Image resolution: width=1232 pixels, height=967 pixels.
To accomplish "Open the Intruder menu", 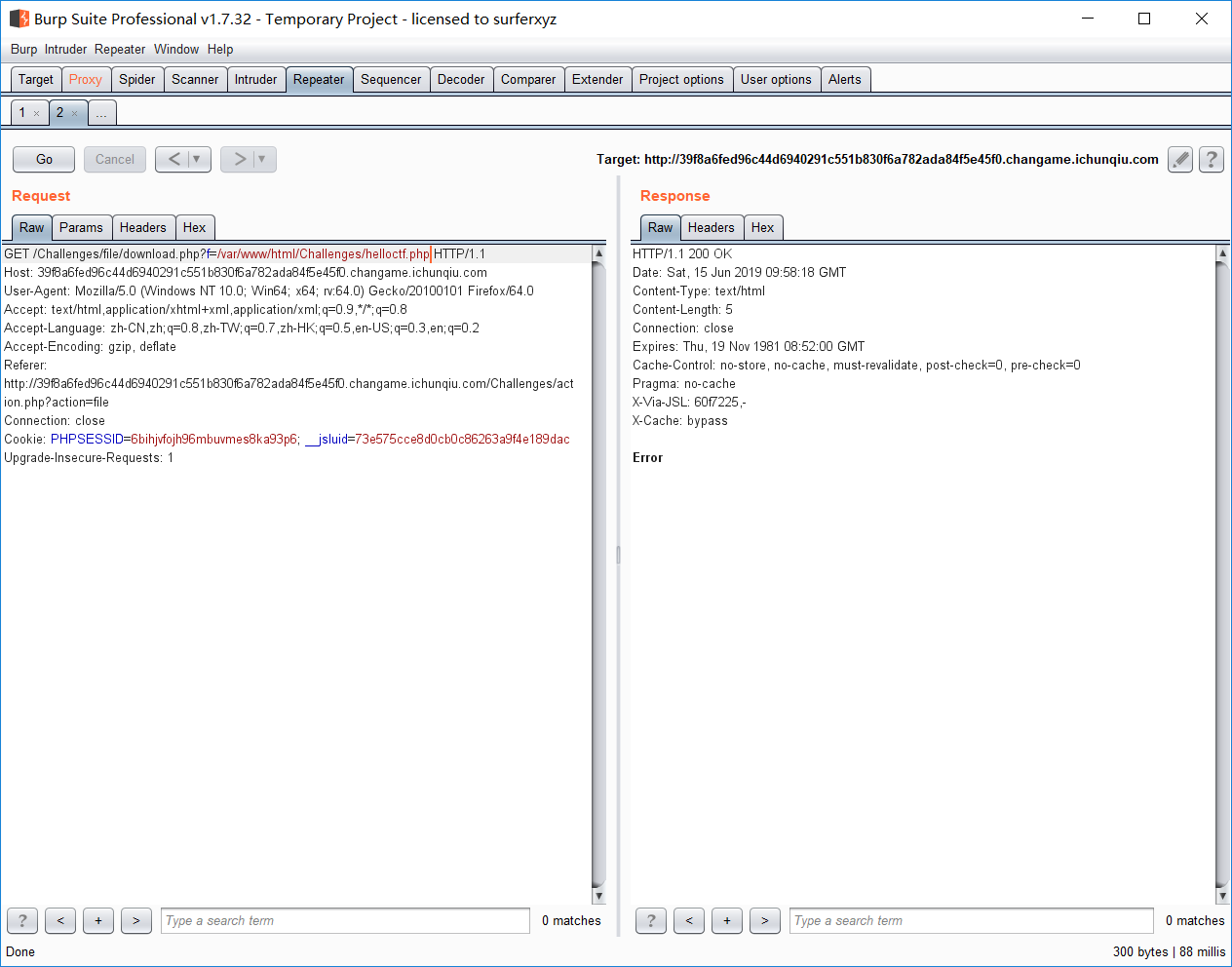I will click(x=65, y=49).
